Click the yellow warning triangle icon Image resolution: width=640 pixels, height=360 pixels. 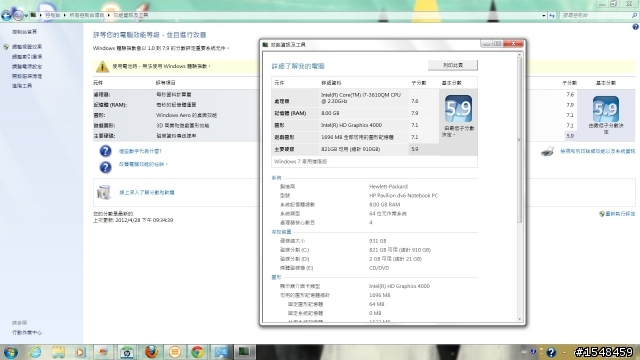coord(102,66)
